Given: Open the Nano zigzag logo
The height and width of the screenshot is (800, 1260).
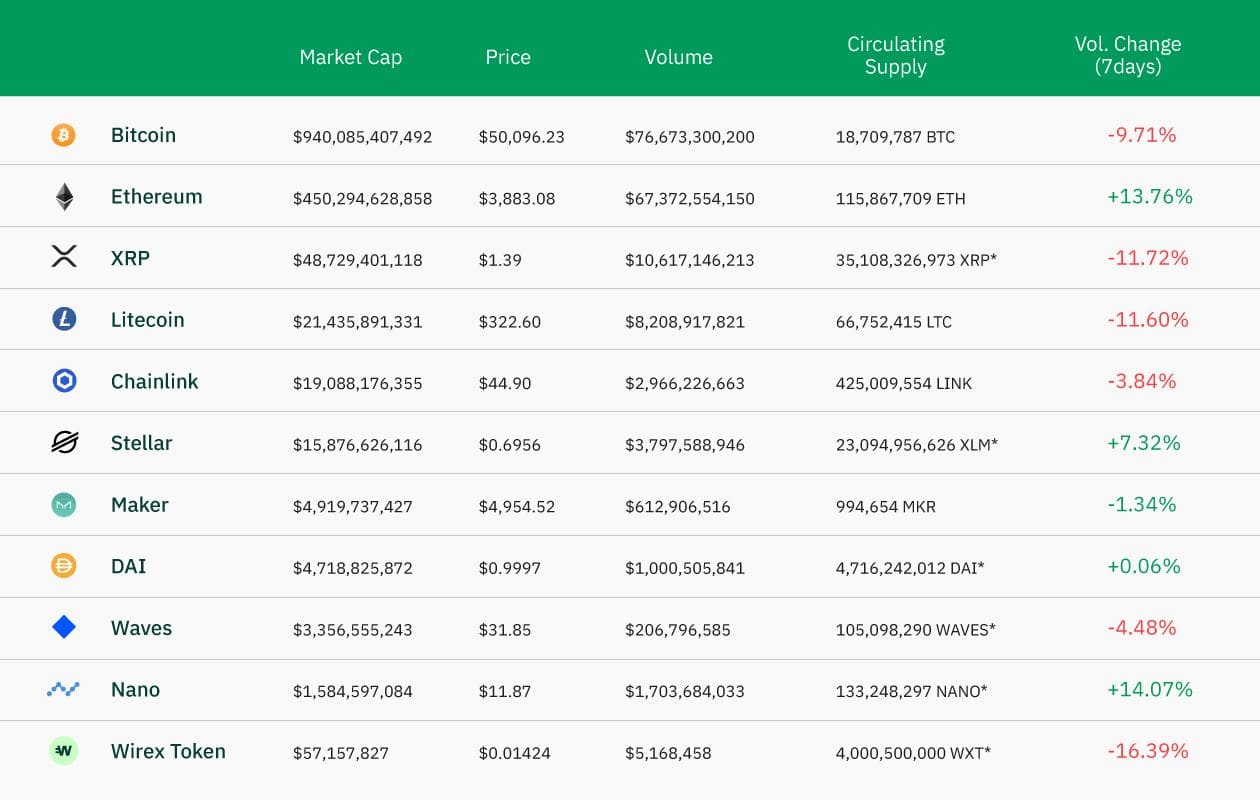Looking at the screenshot, I should tap(63, 689).
